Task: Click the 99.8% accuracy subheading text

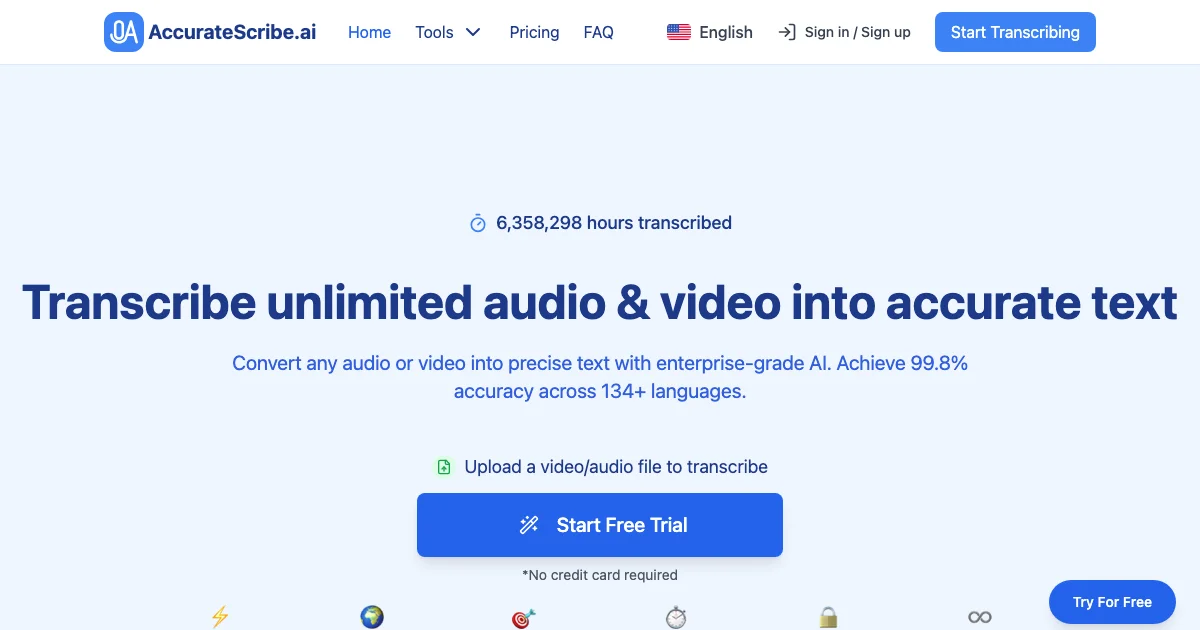Action: pyautogui.click(x=600, y=377)
